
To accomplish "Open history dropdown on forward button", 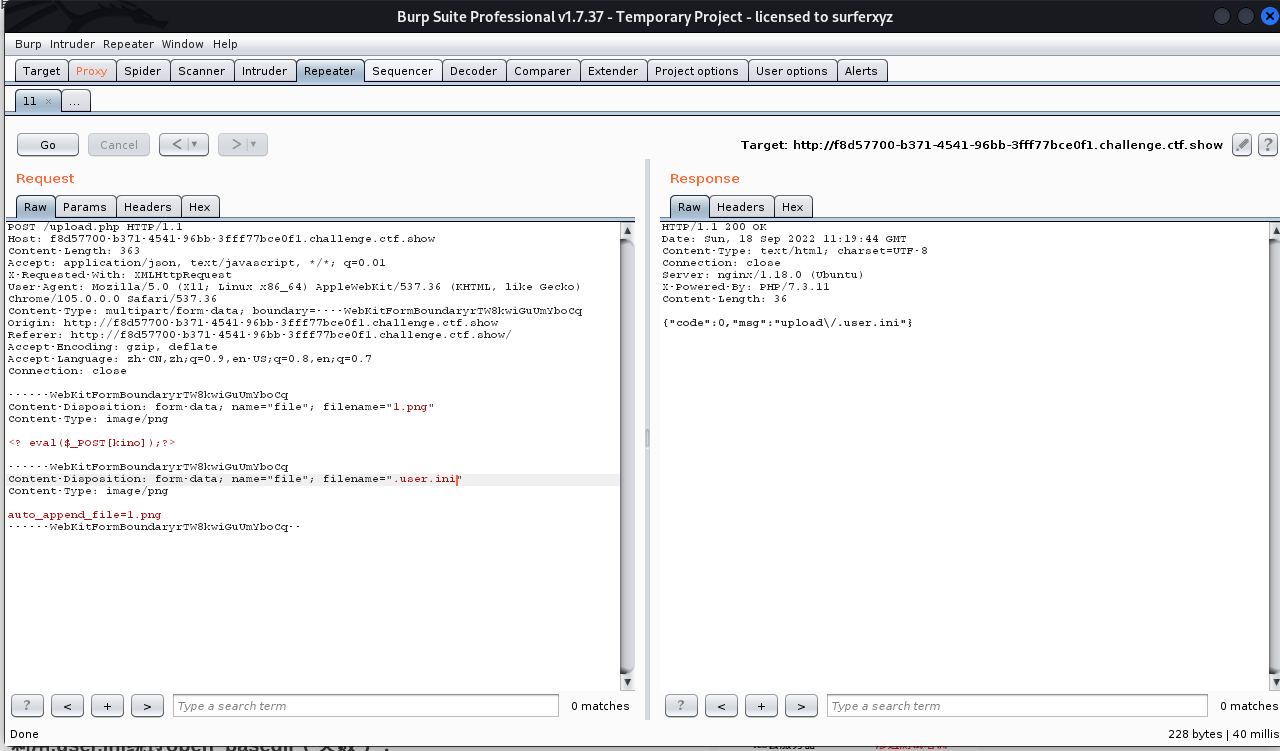I will pos(254,145).
